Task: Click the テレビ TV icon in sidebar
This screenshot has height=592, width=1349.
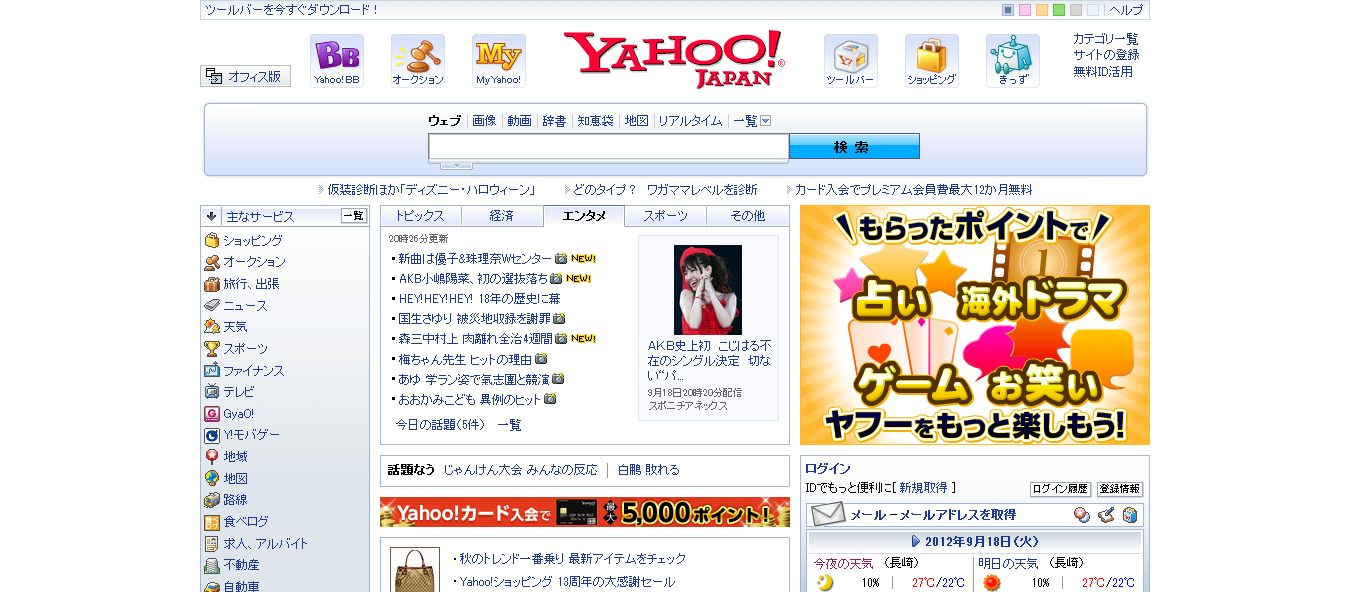Action: point(212,392)
